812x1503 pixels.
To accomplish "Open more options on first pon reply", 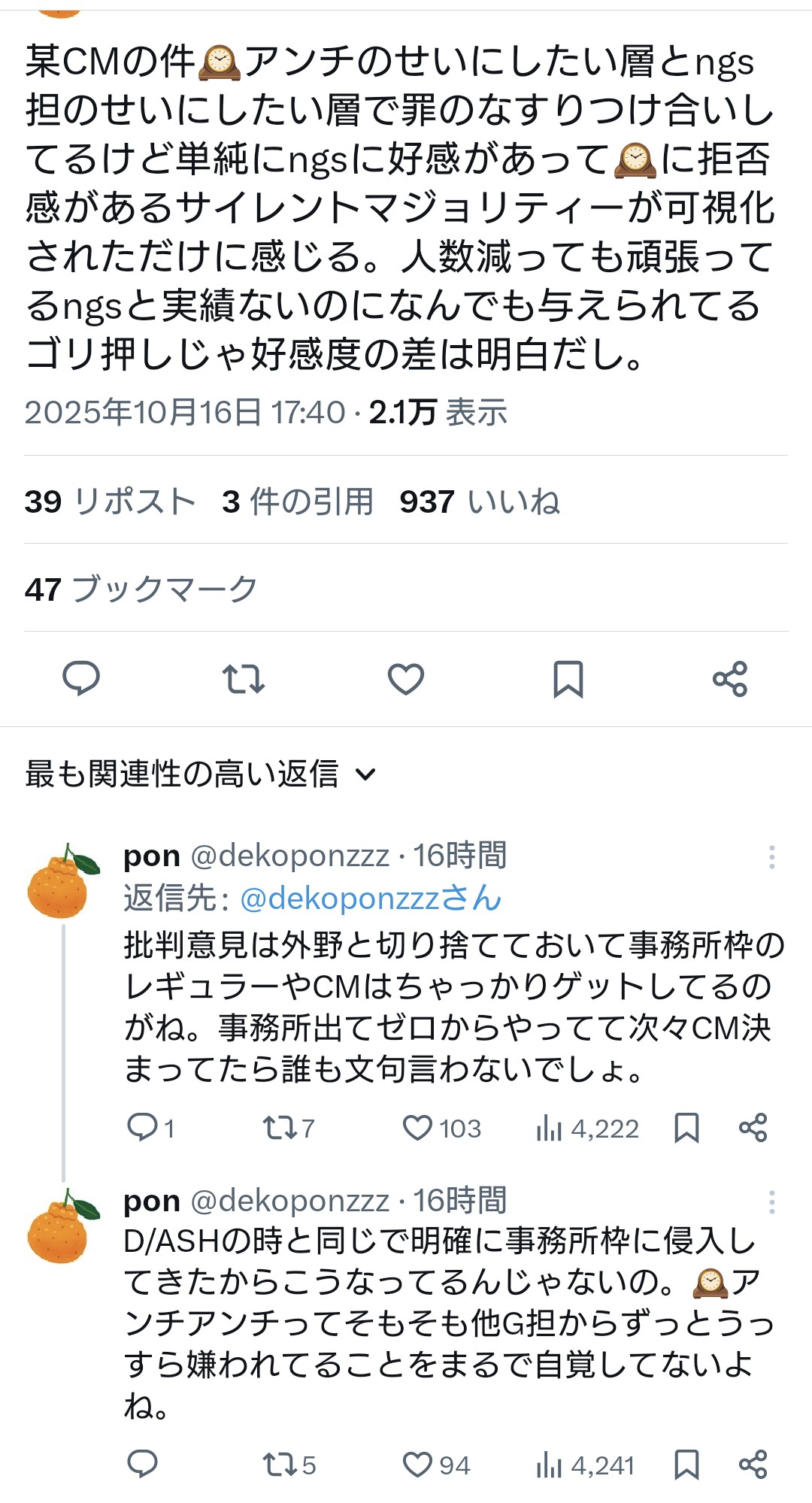I will click(771, 857).
